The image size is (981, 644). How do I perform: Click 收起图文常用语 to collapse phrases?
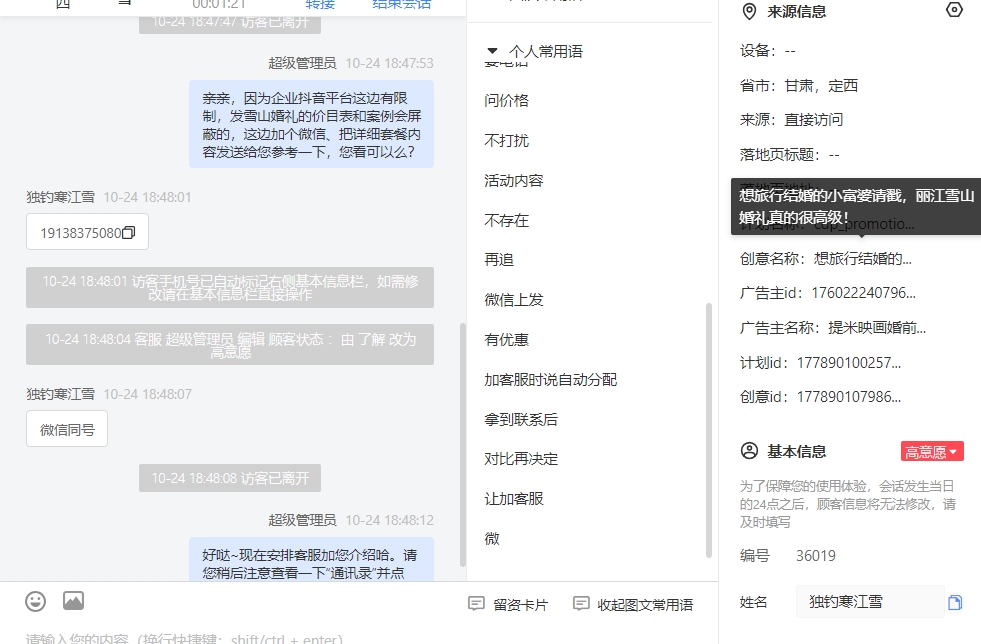coord(633,604)
